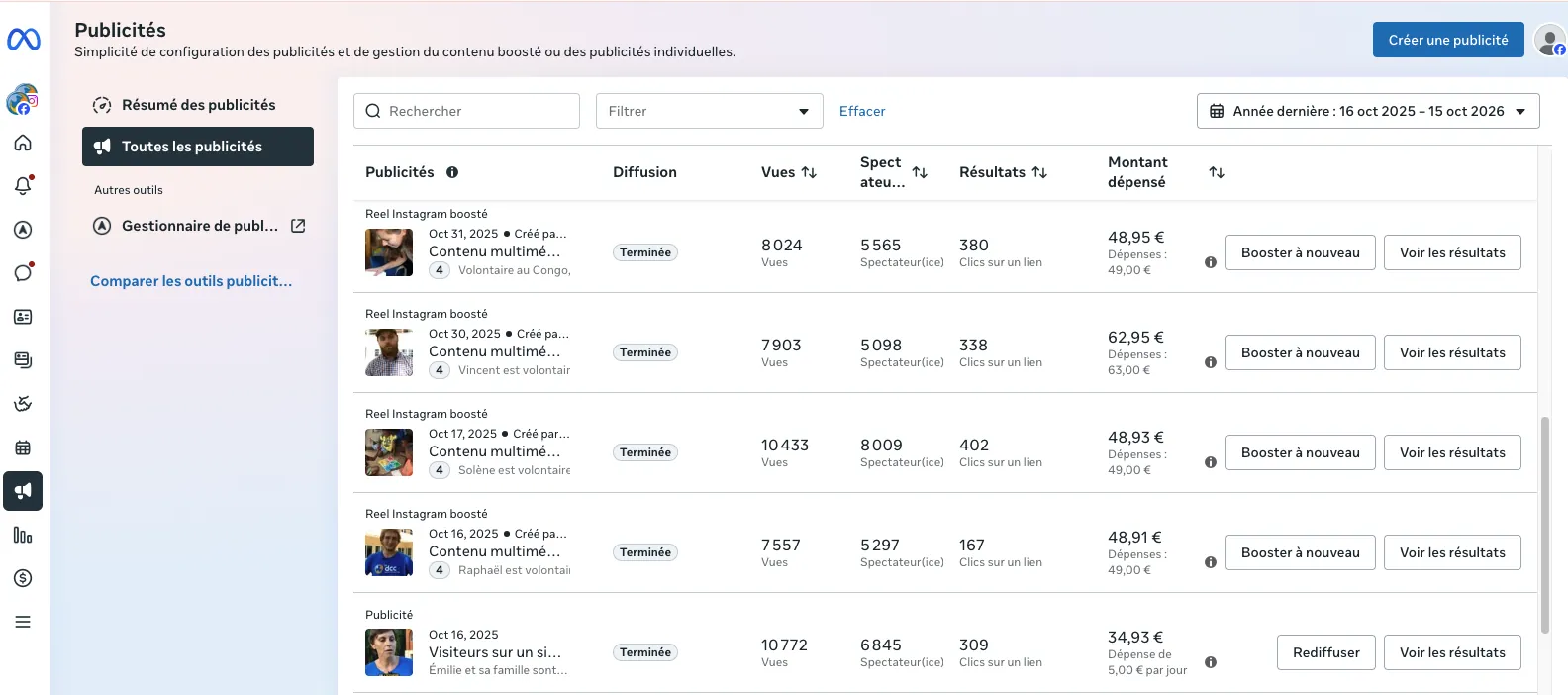View results for the Oct 17, 2025 reel
This screenshot has width=1568, height=695.
(x=1452, y=452)
